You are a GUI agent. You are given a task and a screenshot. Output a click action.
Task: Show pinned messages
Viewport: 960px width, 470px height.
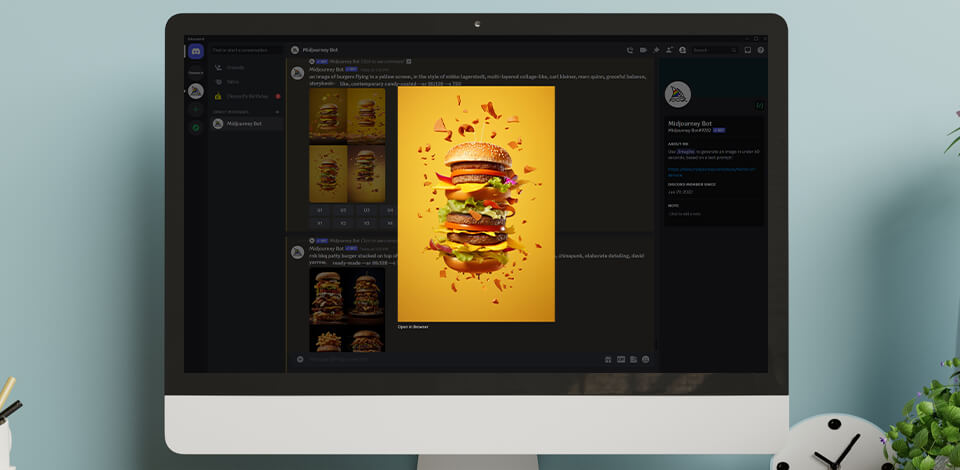pyautogui.click(x=656, y=50)
